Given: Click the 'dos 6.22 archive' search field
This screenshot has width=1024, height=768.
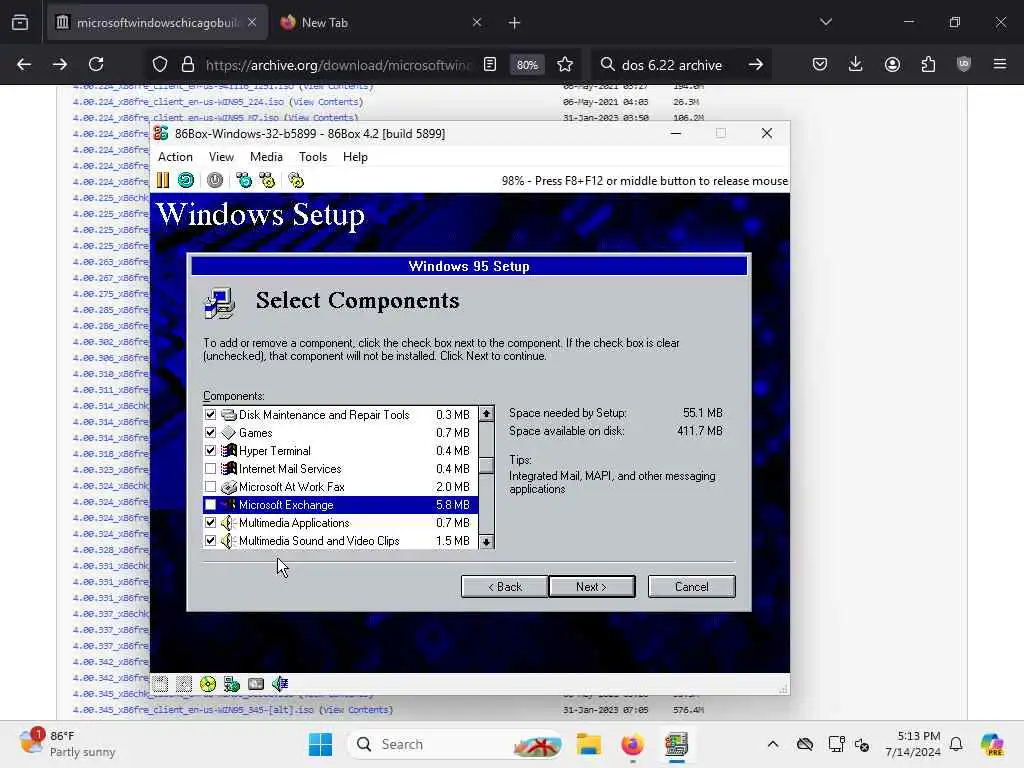Looking at the screenshot, I should [x=673, y=65].
